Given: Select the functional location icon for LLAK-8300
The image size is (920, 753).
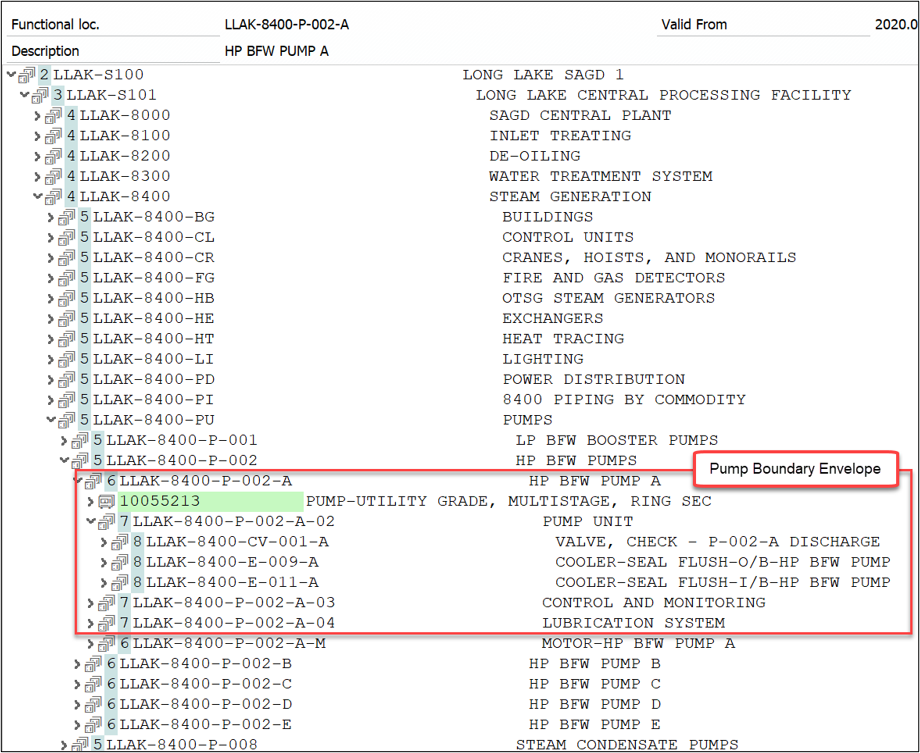Looking at the screenshot, I should coord(53,177).
